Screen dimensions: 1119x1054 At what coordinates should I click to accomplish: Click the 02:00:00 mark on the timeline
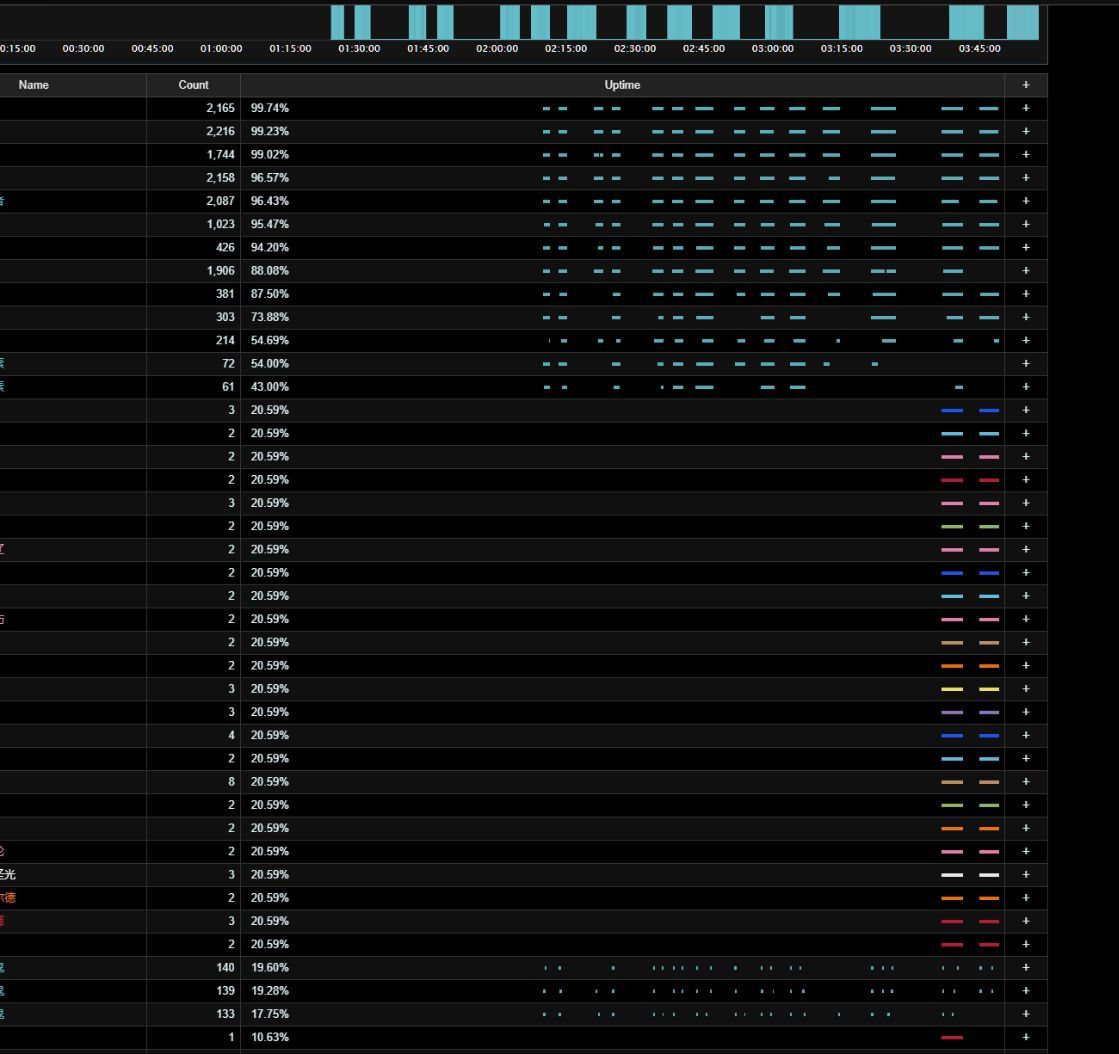point(497,48)
